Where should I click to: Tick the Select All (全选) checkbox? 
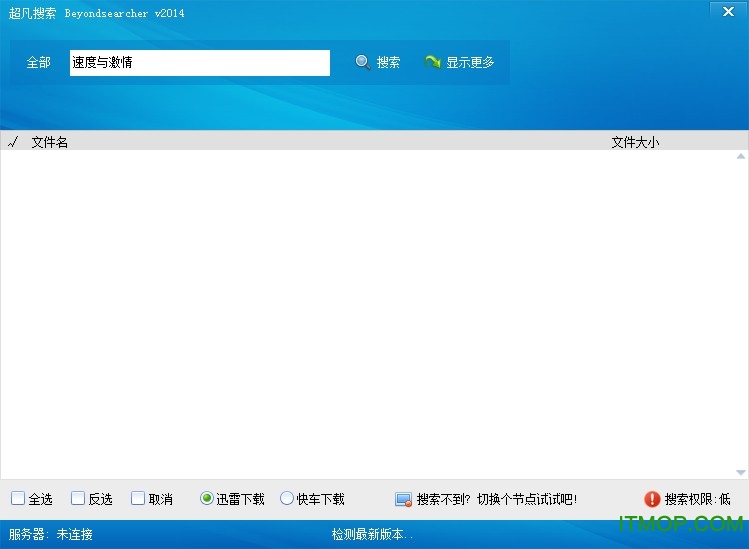tap(18, 499)
